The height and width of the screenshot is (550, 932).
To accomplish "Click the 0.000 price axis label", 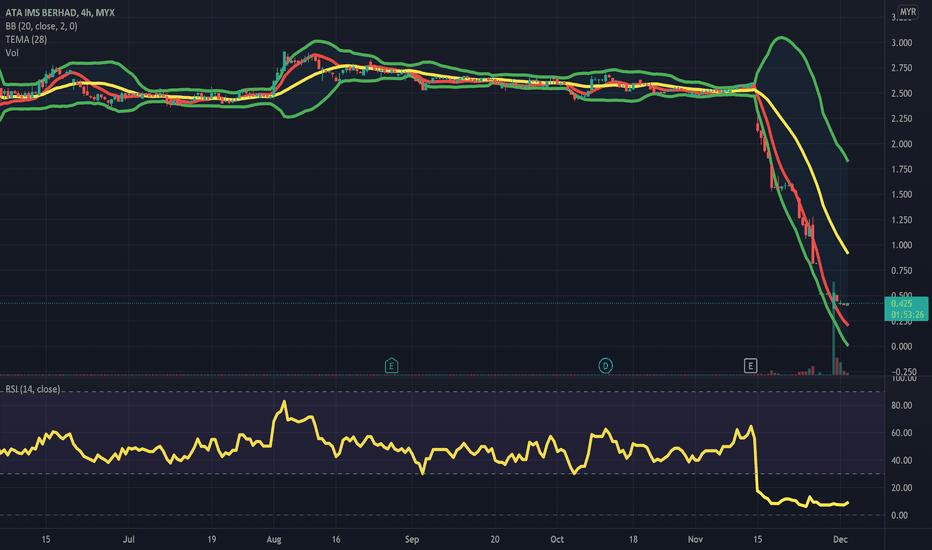I will click(902, 346).
